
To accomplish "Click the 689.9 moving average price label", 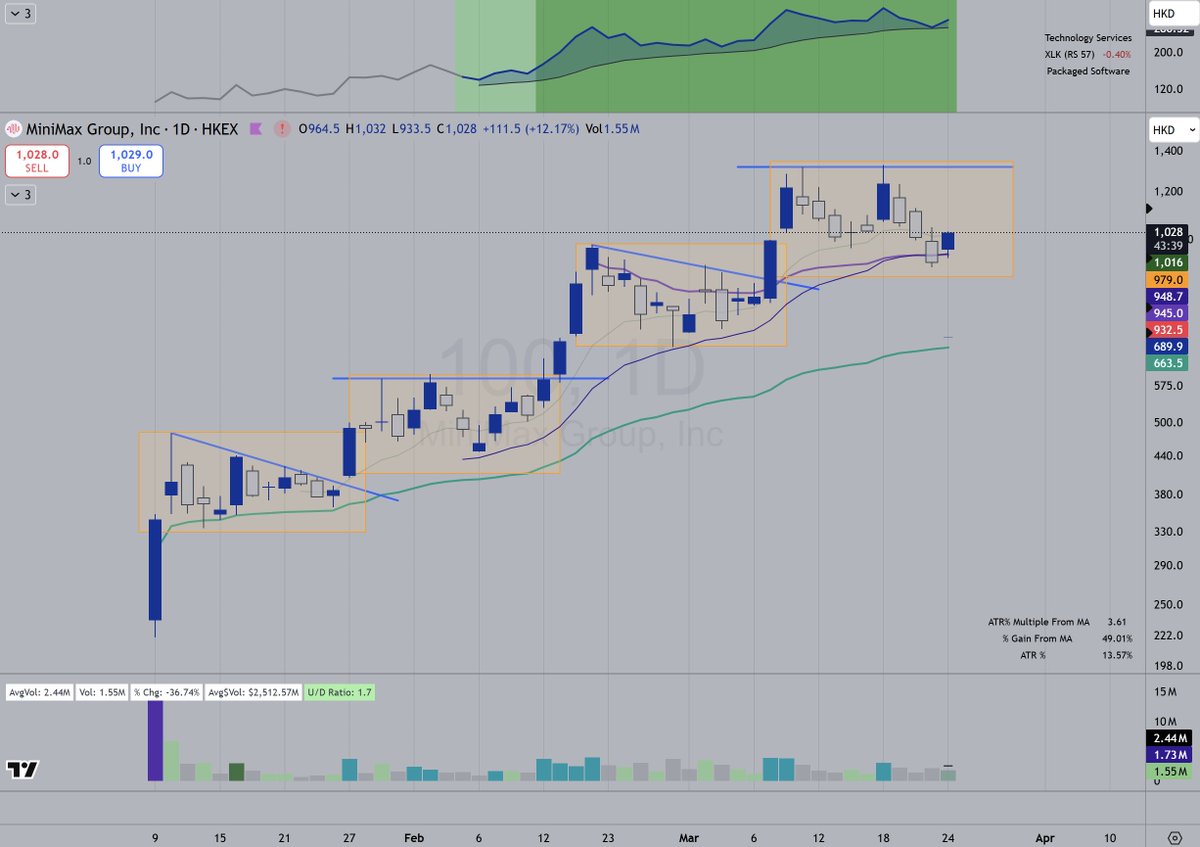I will click(1166, 346).
